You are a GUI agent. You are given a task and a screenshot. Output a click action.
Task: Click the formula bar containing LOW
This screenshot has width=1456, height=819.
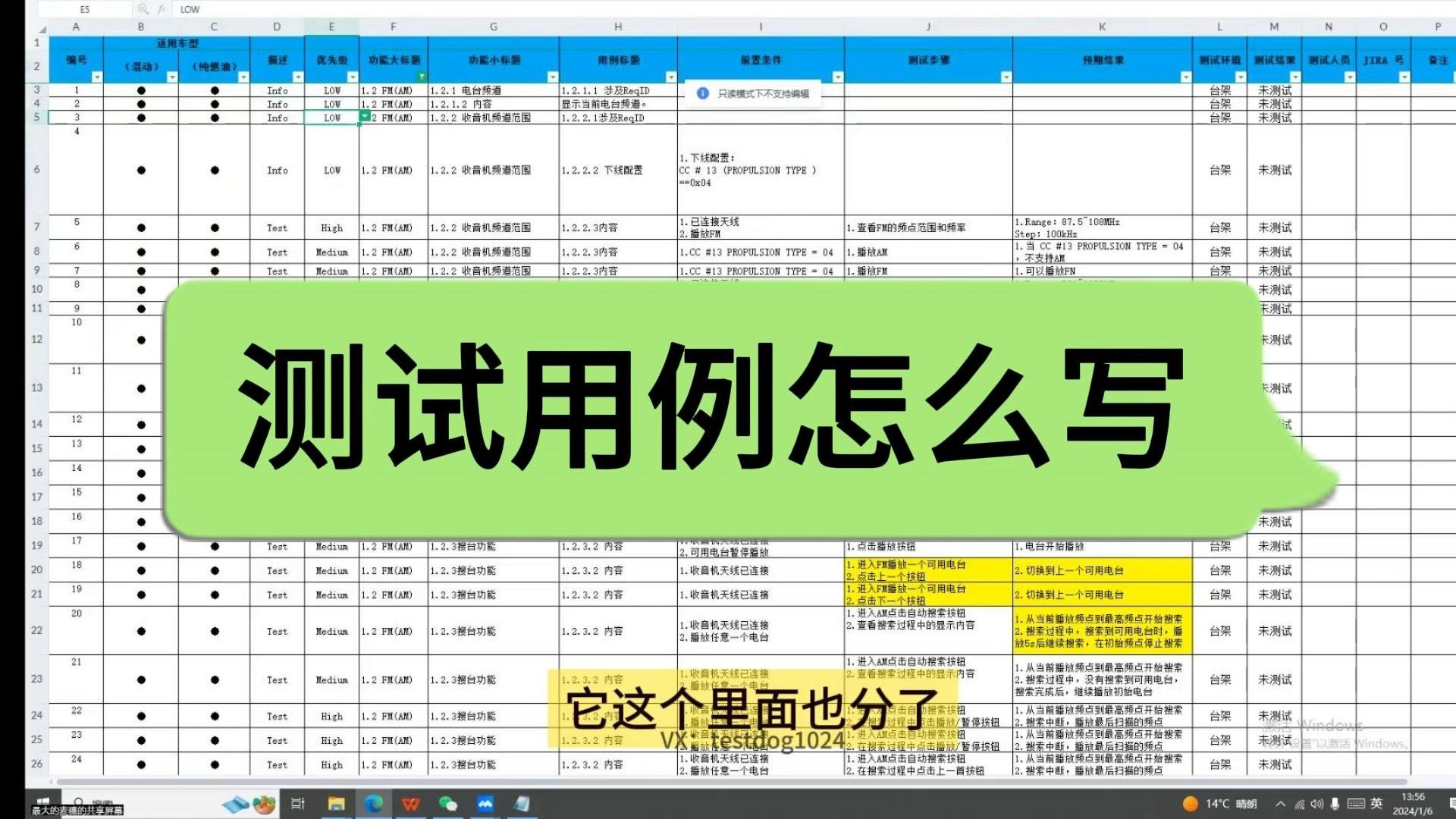815,9
